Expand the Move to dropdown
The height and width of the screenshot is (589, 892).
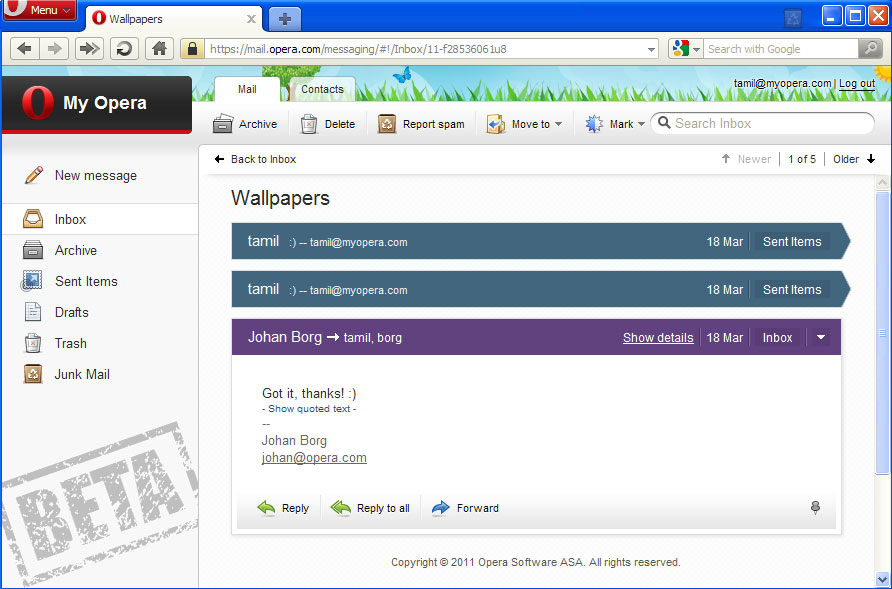558,125
